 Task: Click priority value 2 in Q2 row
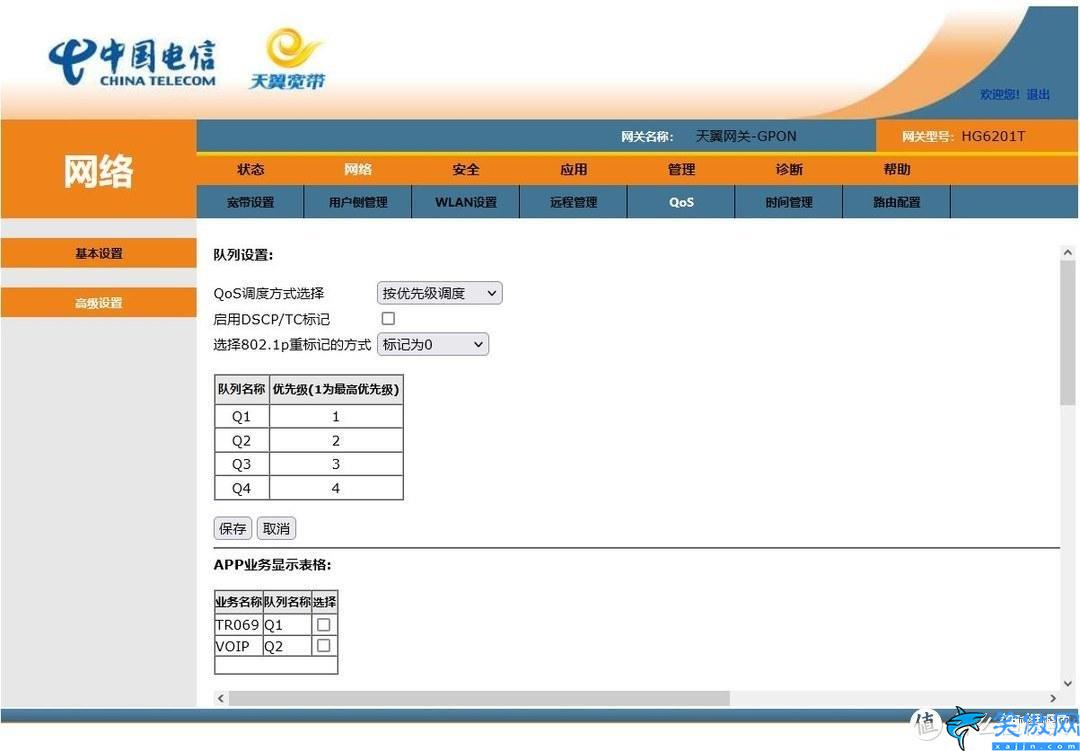pos(336,441)
